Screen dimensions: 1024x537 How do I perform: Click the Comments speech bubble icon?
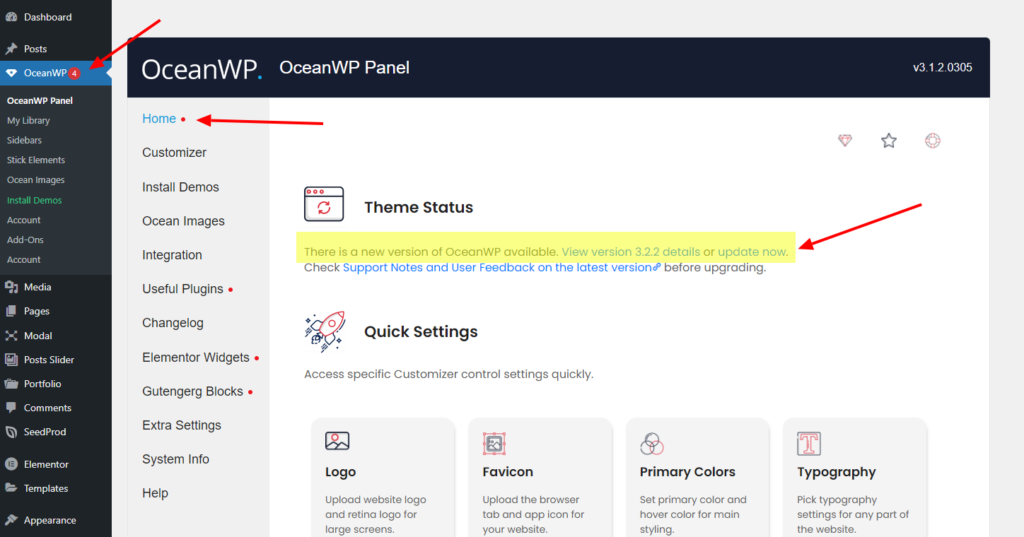pyautogui.click(x=11, y=408)
